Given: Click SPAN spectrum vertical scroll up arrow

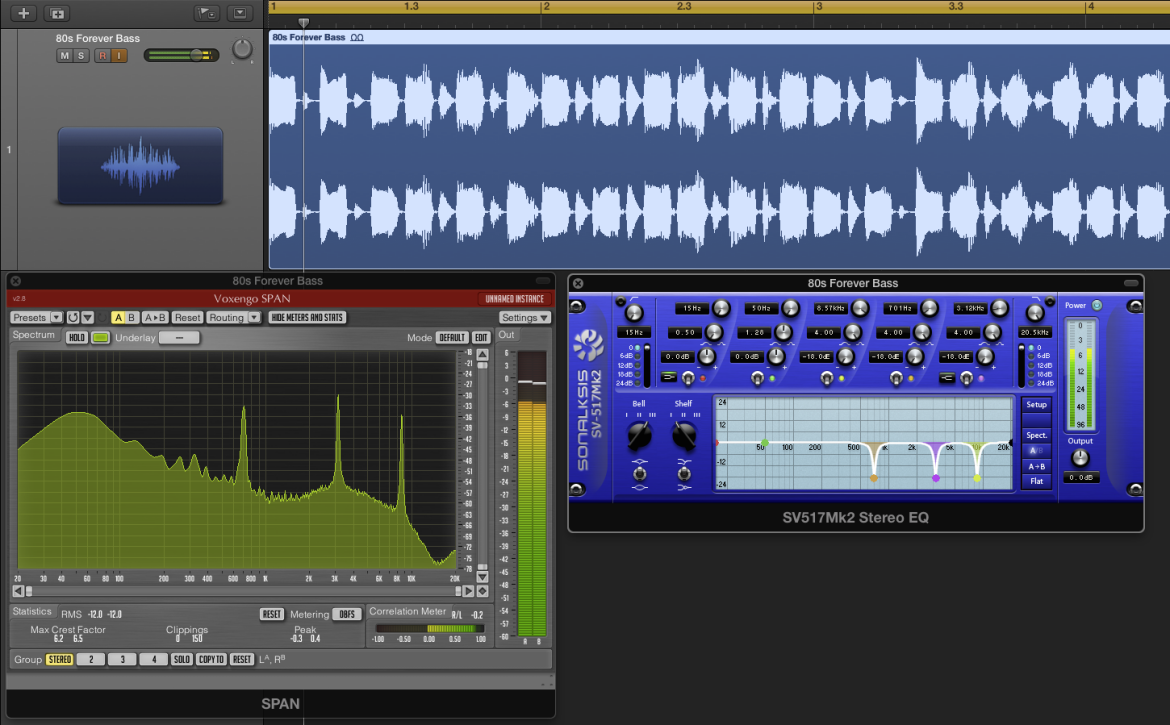Looking at the screenshot, I should point(483,354).
